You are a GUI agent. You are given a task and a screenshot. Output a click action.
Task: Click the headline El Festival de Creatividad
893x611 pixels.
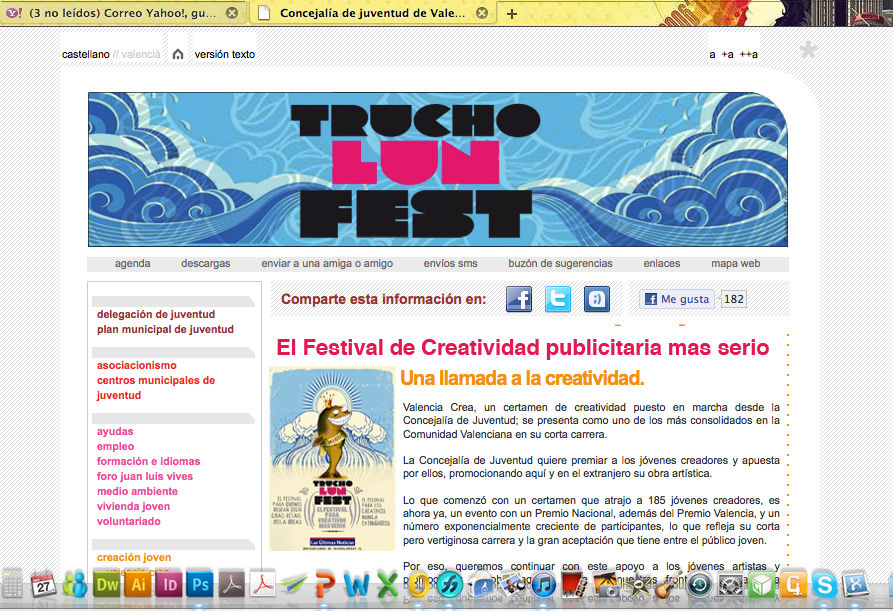pos(523,347)
